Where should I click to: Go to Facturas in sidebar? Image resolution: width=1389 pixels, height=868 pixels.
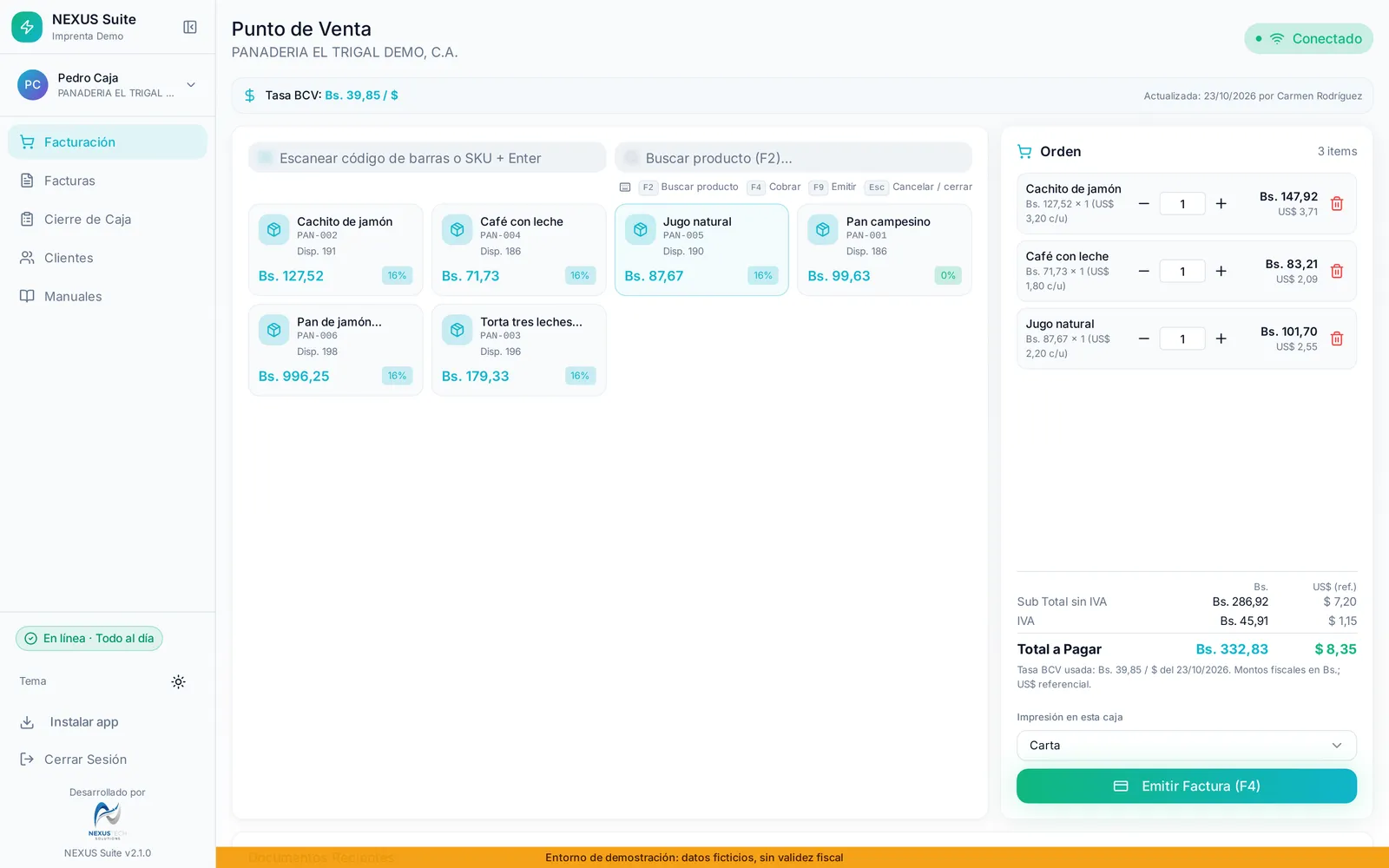[108, 181]
